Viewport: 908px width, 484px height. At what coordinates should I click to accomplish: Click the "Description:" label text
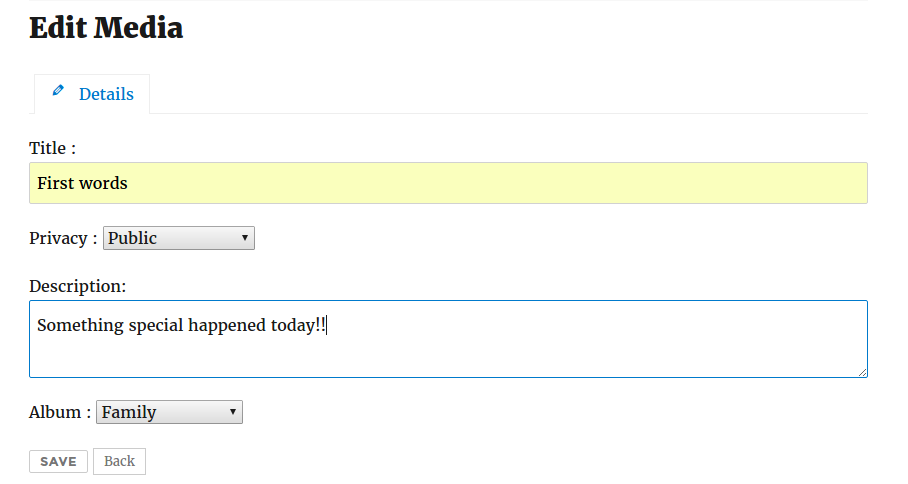[x=77, y=286]
